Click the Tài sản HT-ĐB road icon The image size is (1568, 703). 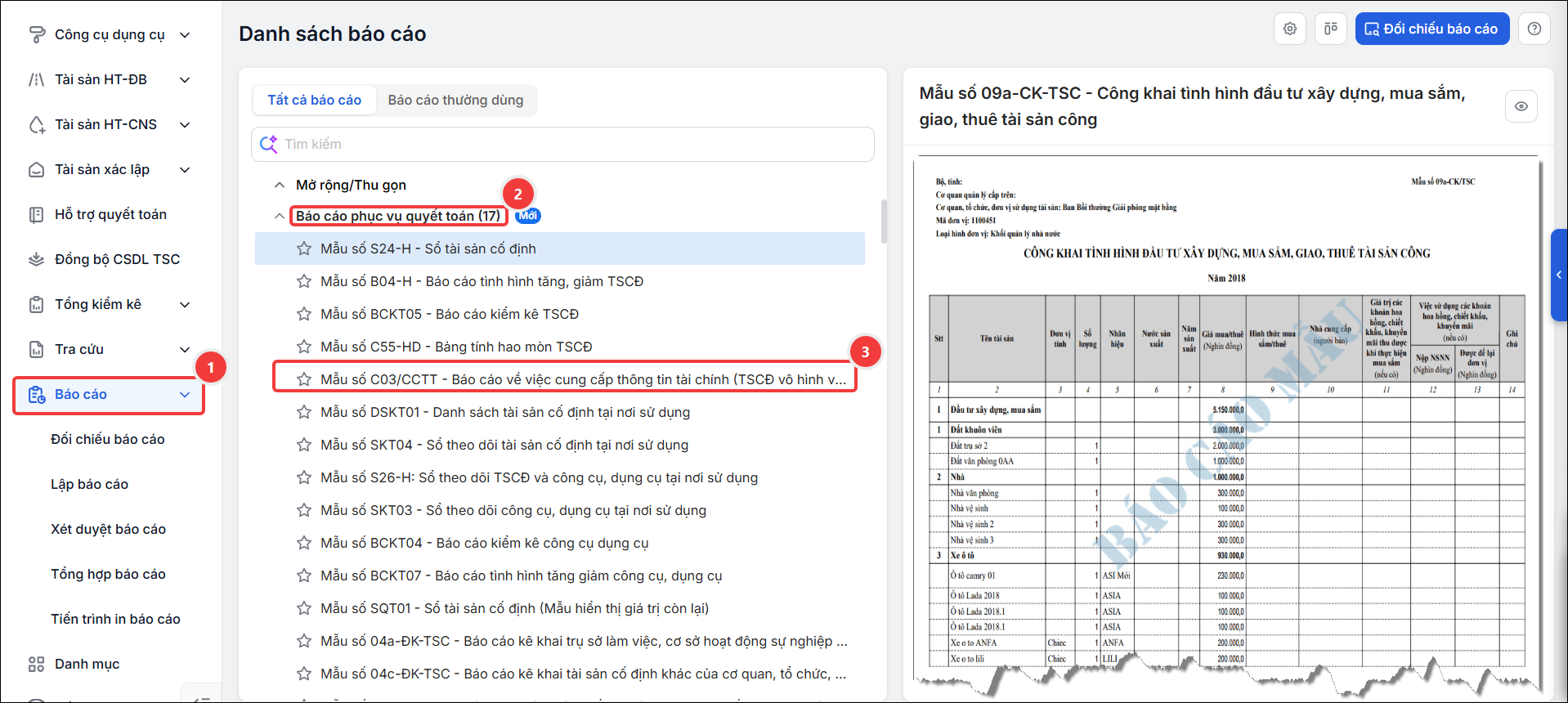tap(37, 79)
